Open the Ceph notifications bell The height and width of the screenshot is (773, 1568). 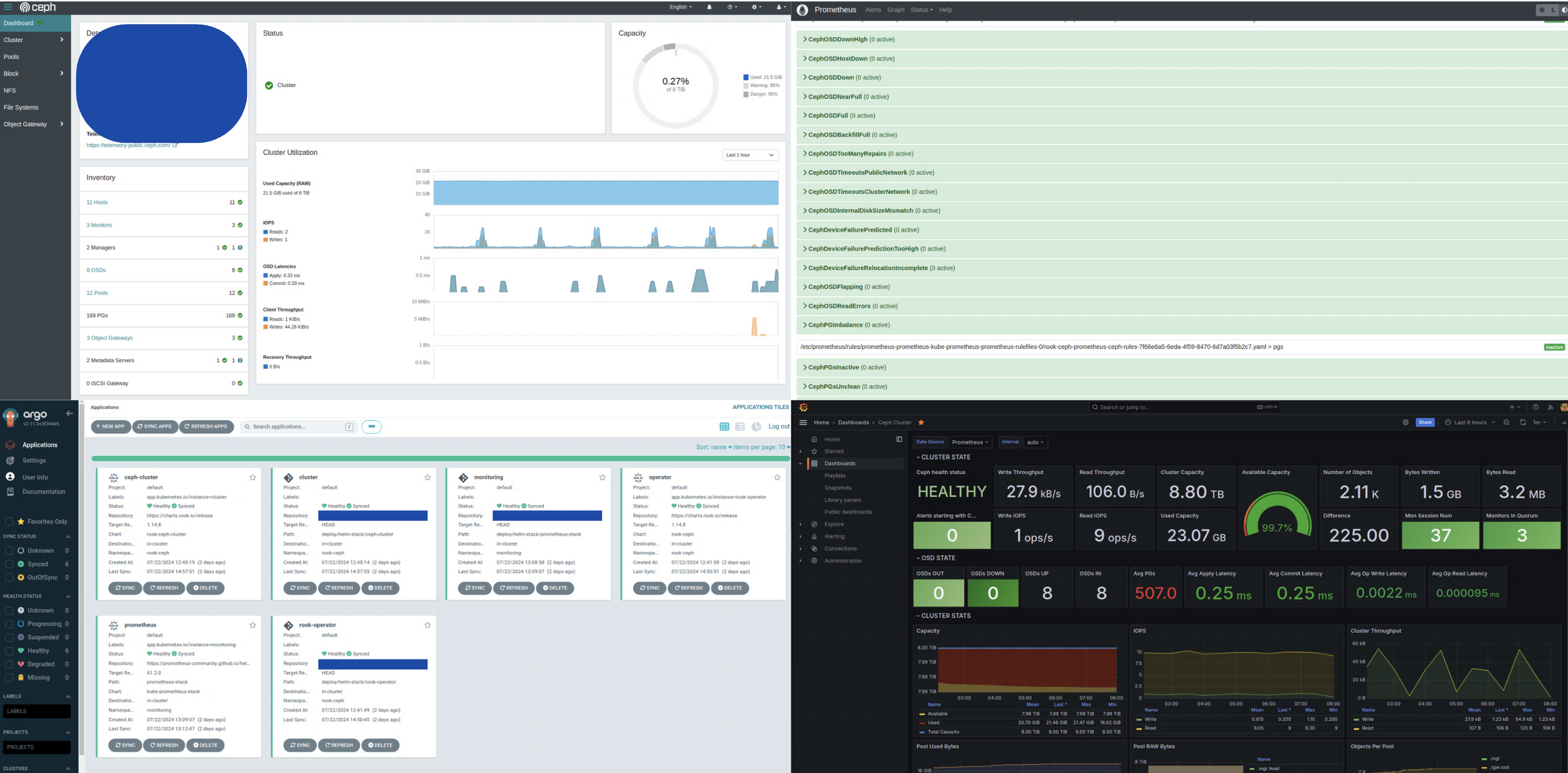click(709, 7)
